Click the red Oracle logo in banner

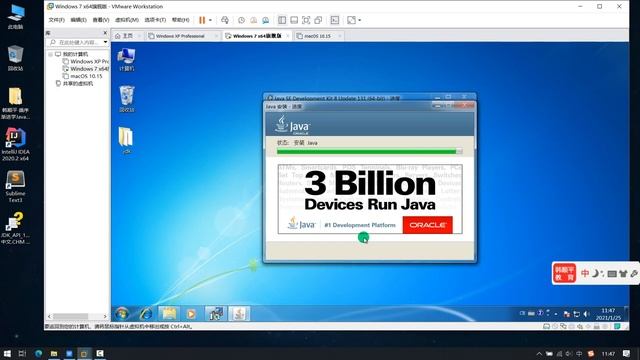[x=427, y=225]
